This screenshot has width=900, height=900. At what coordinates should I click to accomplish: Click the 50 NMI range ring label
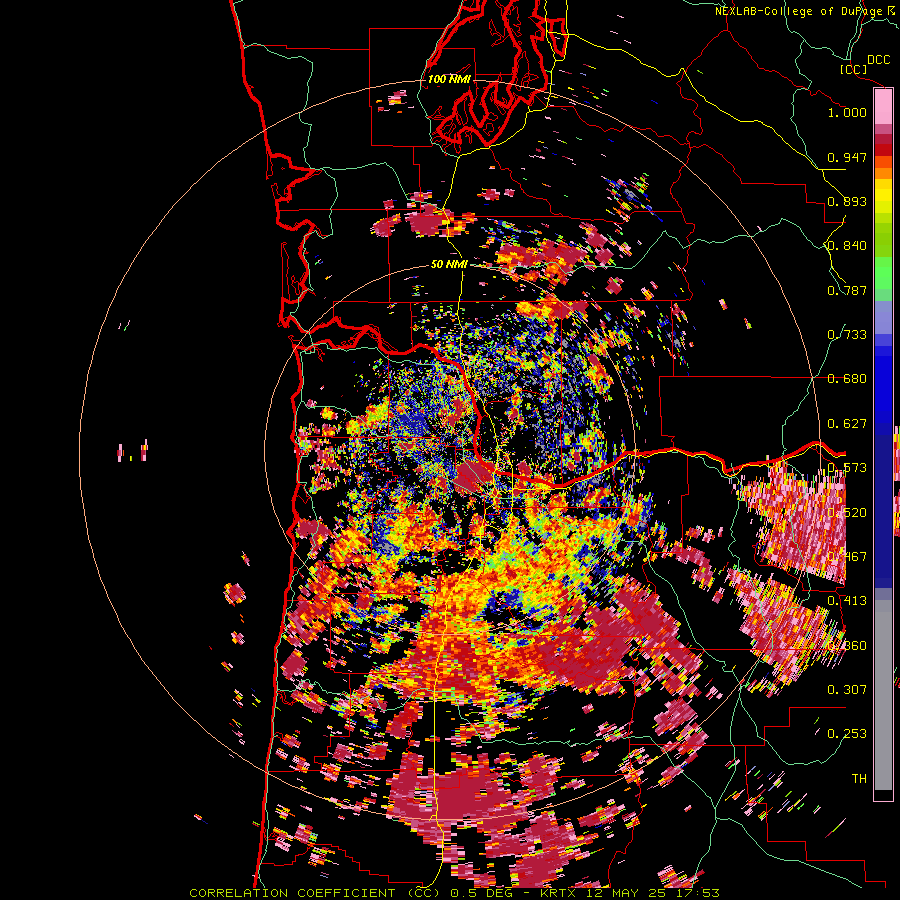[x=449, y=264]
